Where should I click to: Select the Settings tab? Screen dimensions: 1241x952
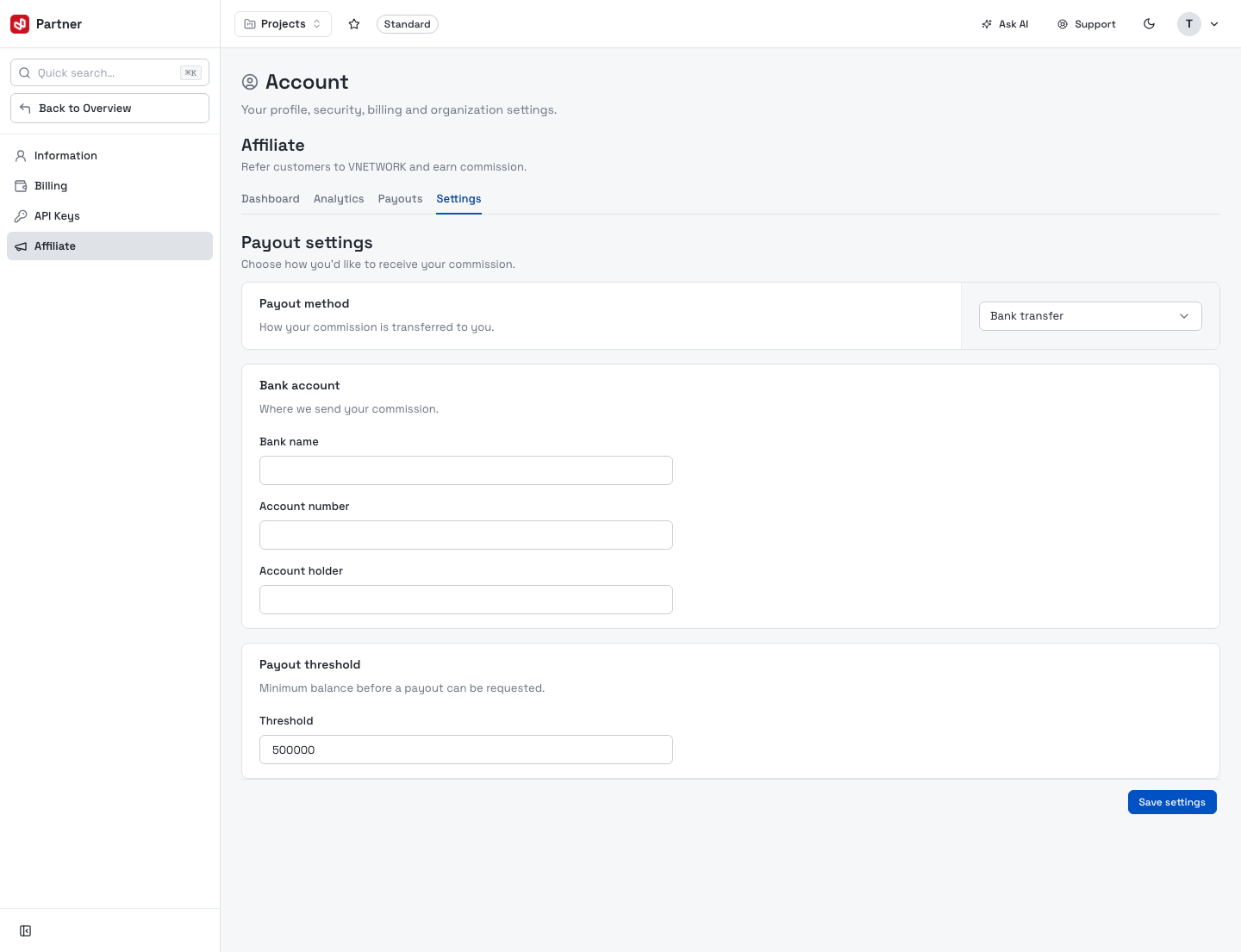click(458, 199)
